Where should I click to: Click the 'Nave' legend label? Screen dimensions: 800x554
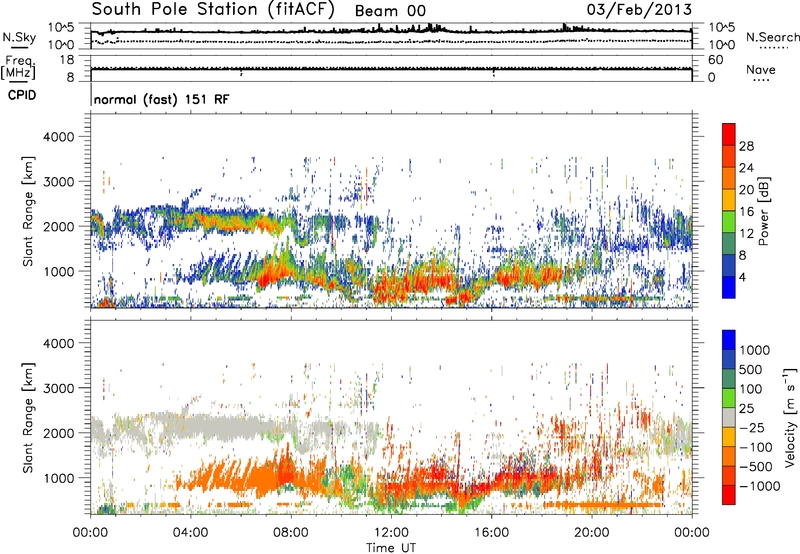click(x=760, y=69)
